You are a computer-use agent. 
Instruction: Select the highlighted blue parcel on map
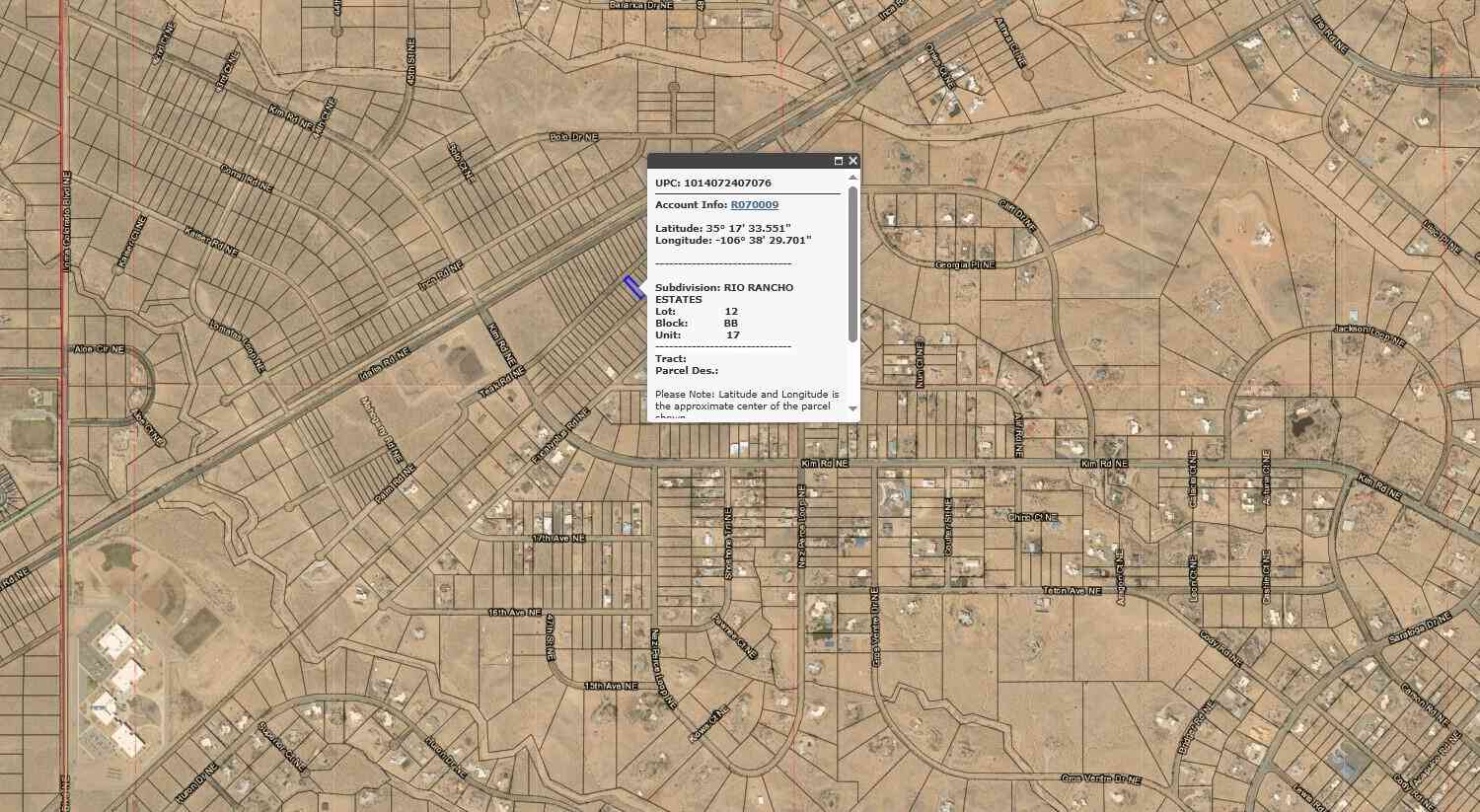tap(633, 287)
